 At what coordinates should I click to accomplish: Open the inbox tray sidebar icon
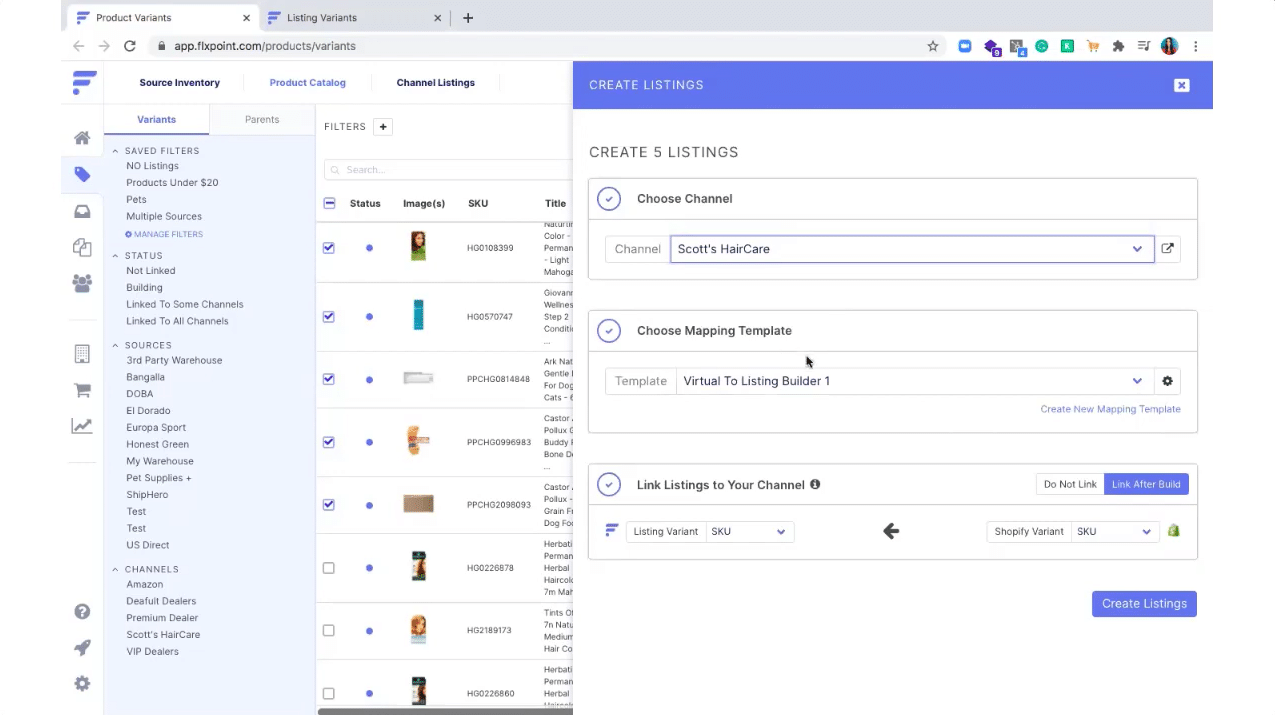pyautogui.click(x=82, y=211)
